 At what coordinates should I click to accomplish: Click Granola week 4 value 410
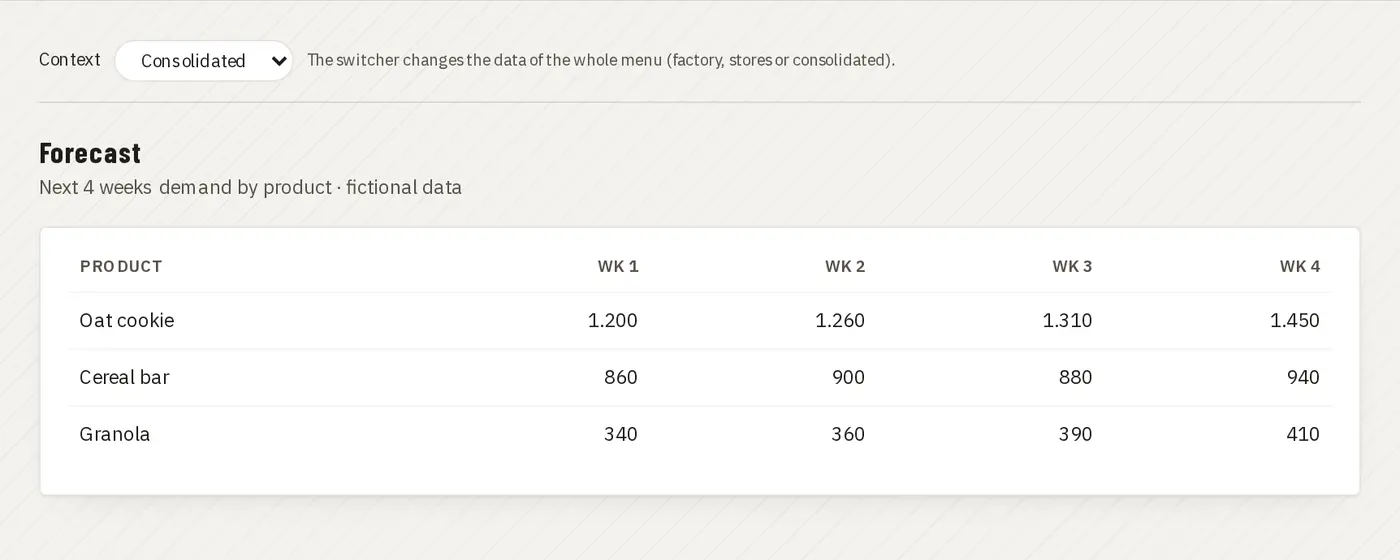coord(1303,434)
